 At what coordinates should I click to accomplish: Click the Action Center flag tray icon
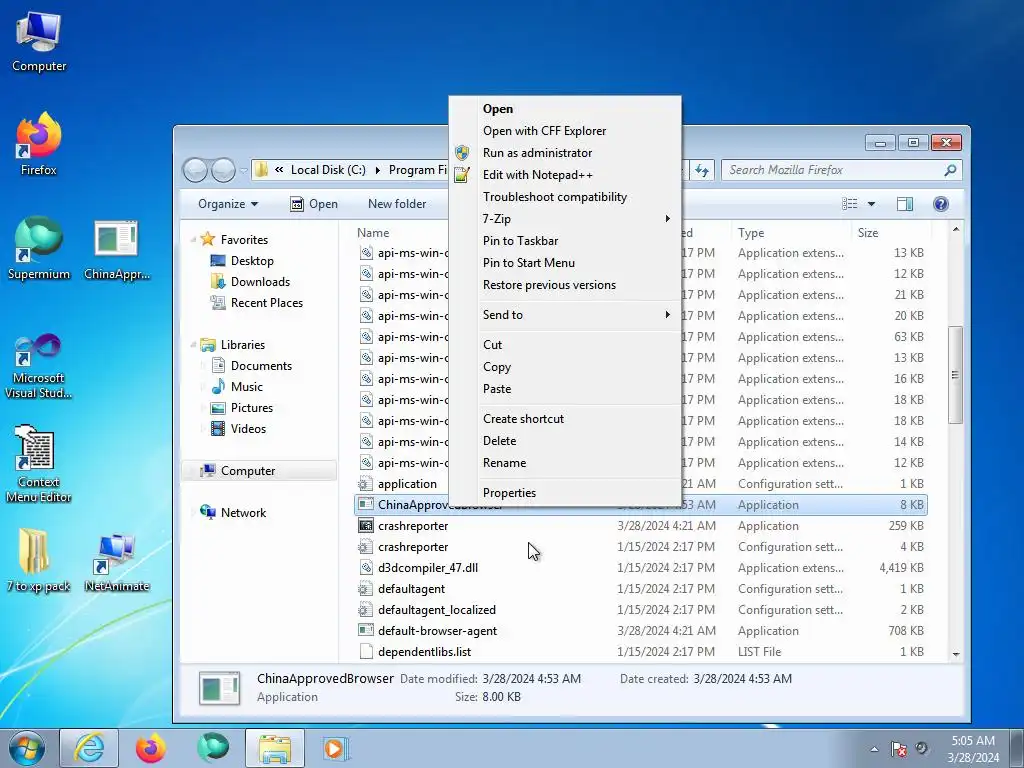(x=899, y=749)
